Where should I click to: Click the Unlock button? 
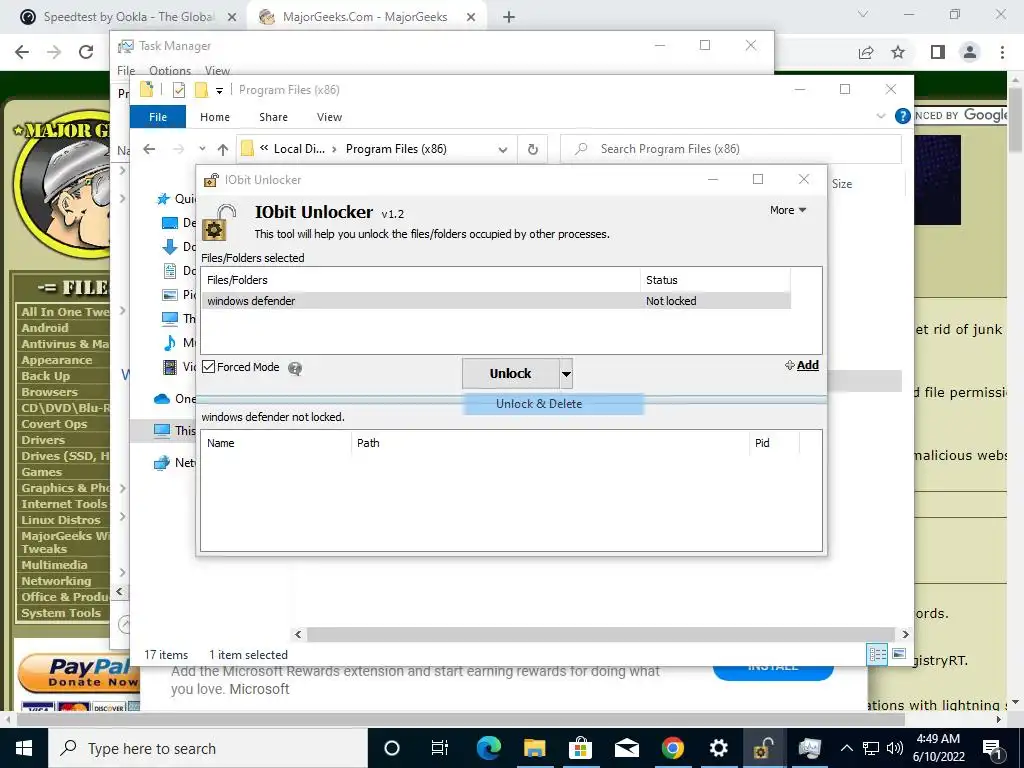[511, 374]
